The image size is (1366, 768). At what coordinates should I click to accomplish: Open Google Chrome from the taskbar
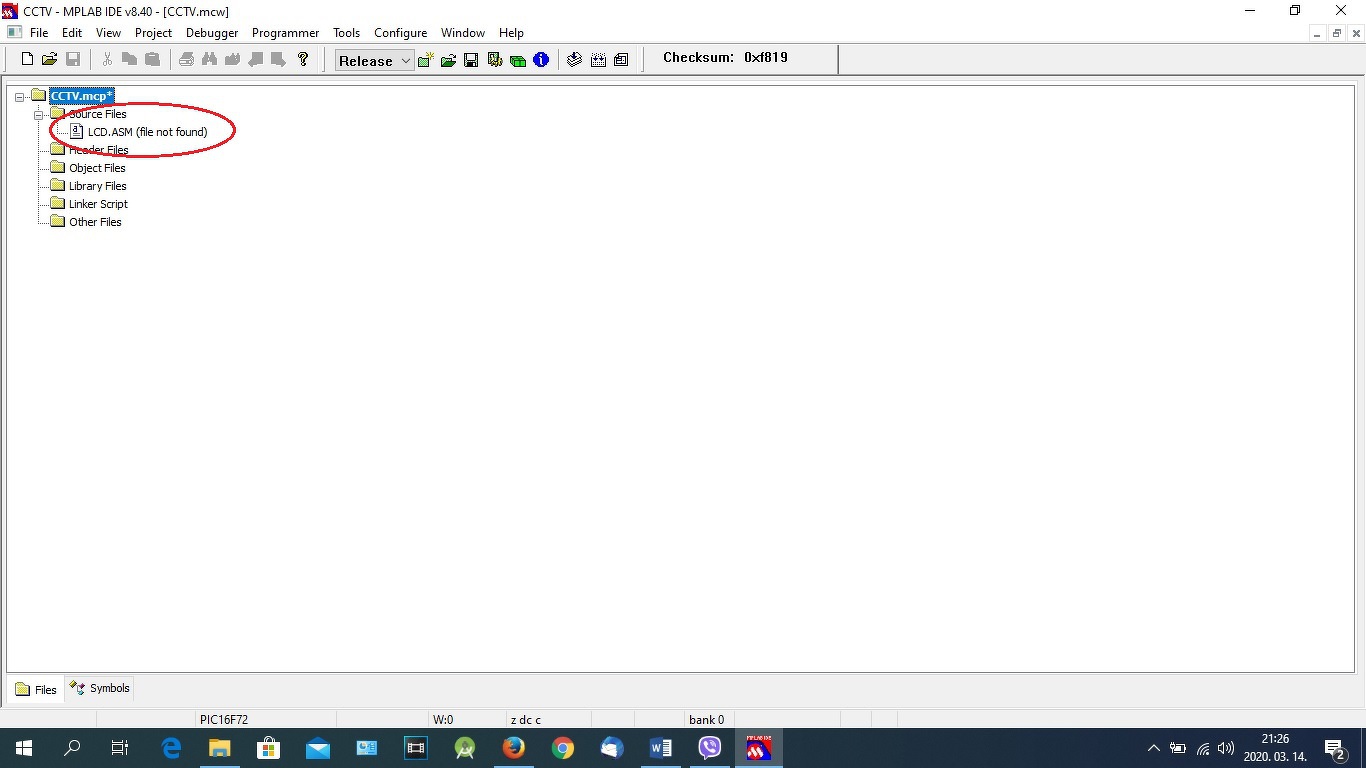563,748
